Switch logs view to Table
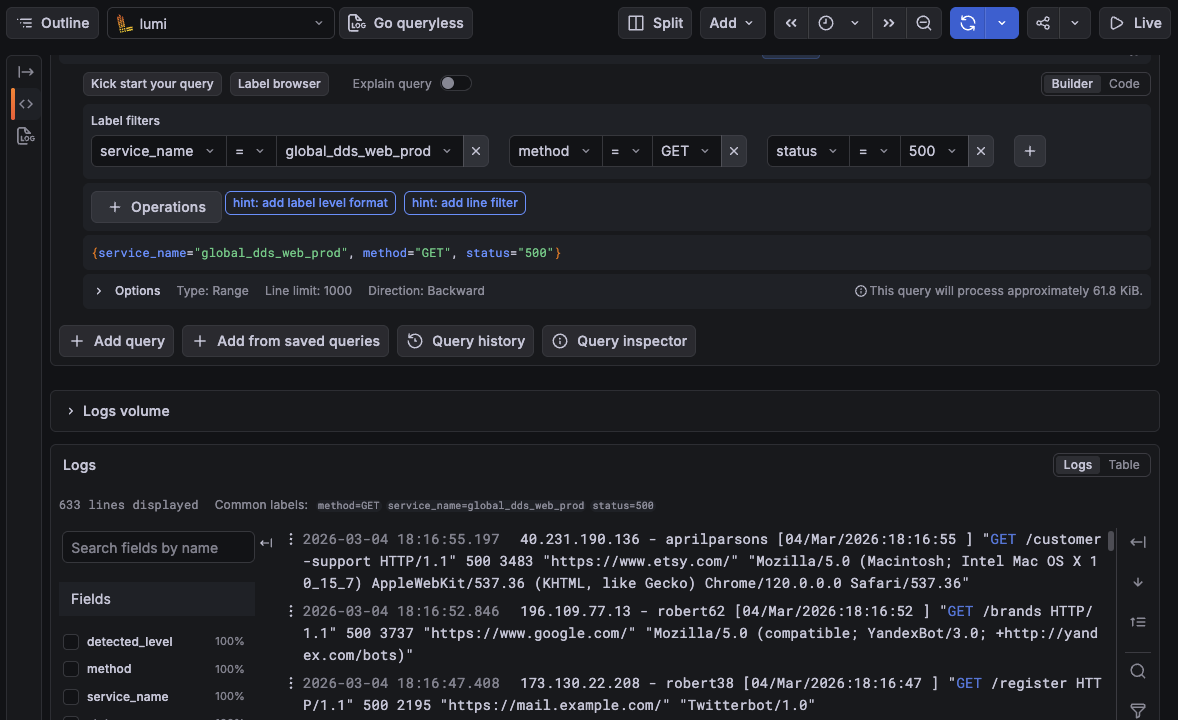 tap(1124, 465)
